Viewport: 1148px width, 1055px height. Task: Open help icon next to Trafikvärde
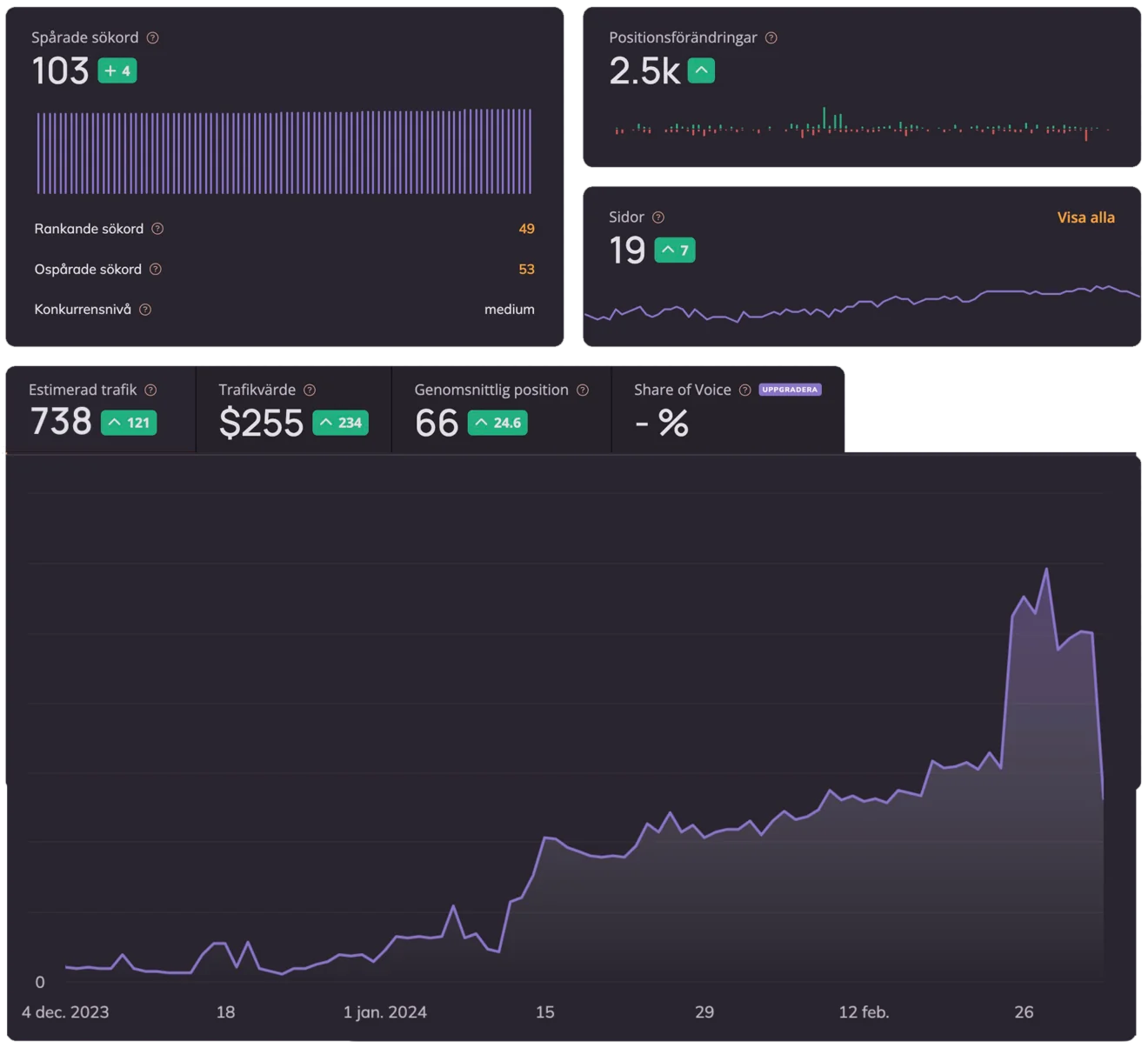pos(310,390)
